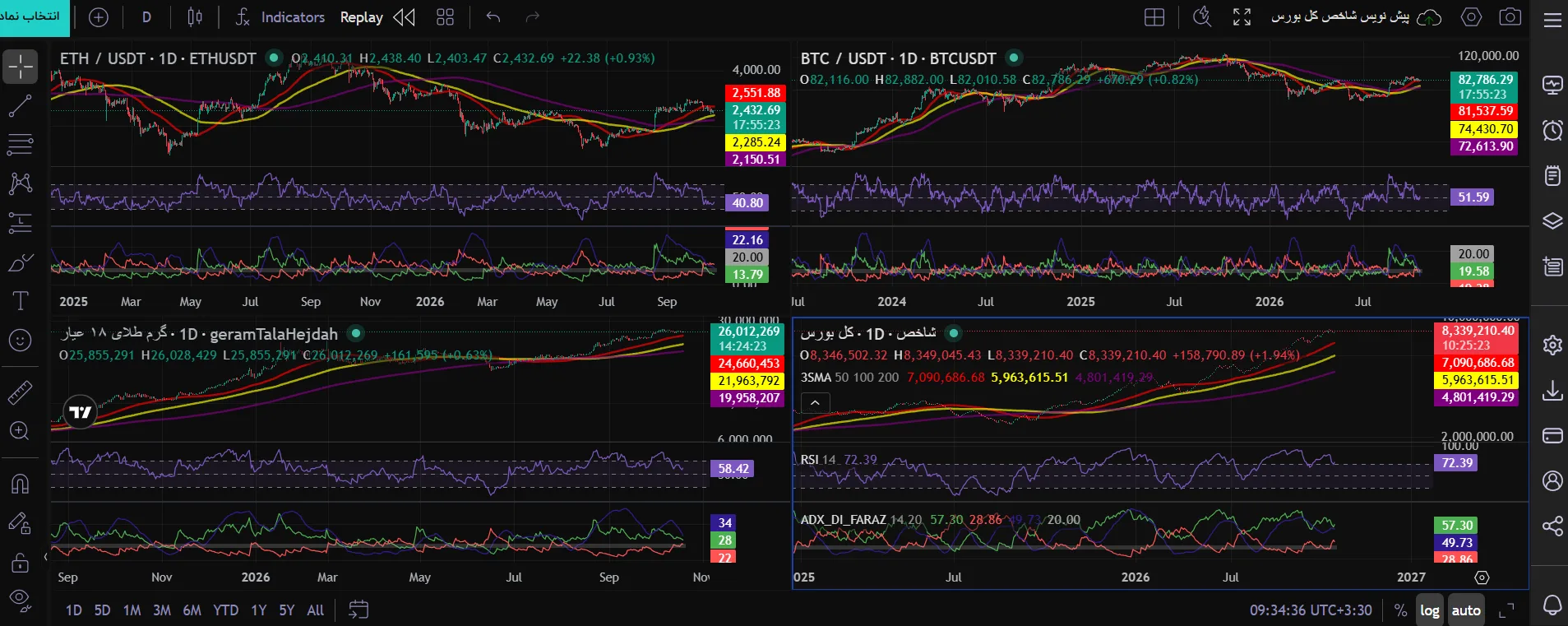Screen dimensions: 1568x626
Task: Start bar Replay mode
Action: point(377,17)
